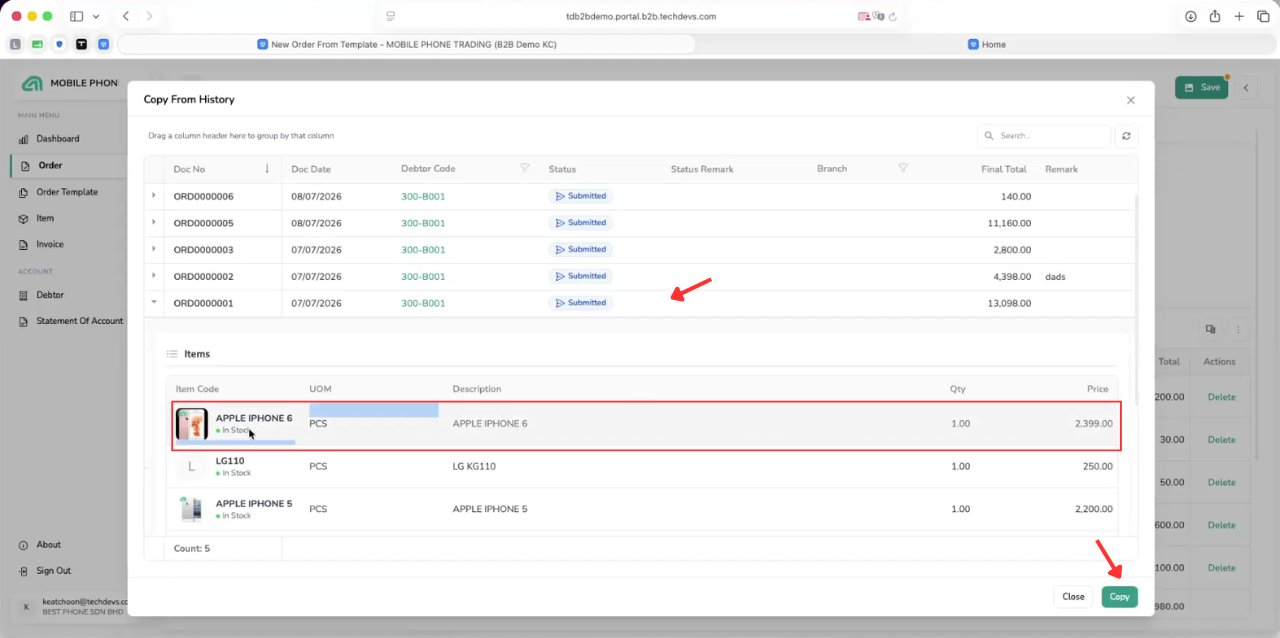1280x638 pixels.
Task: Open Dashboard in the main menu
Action: [x=58, y=139]
